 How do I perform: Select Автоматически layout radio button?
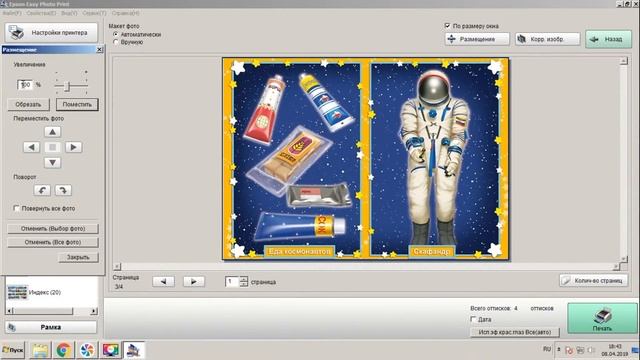pos(116,35)
